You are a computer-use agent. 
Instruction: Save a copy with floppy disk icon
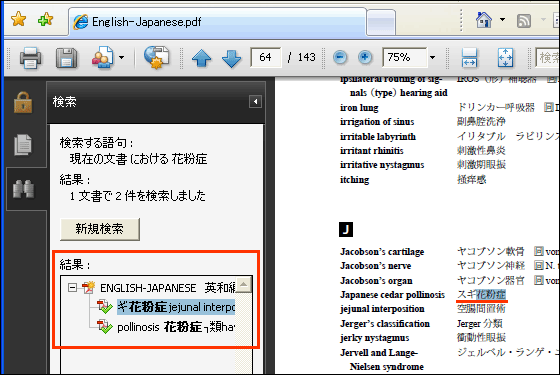66,58
